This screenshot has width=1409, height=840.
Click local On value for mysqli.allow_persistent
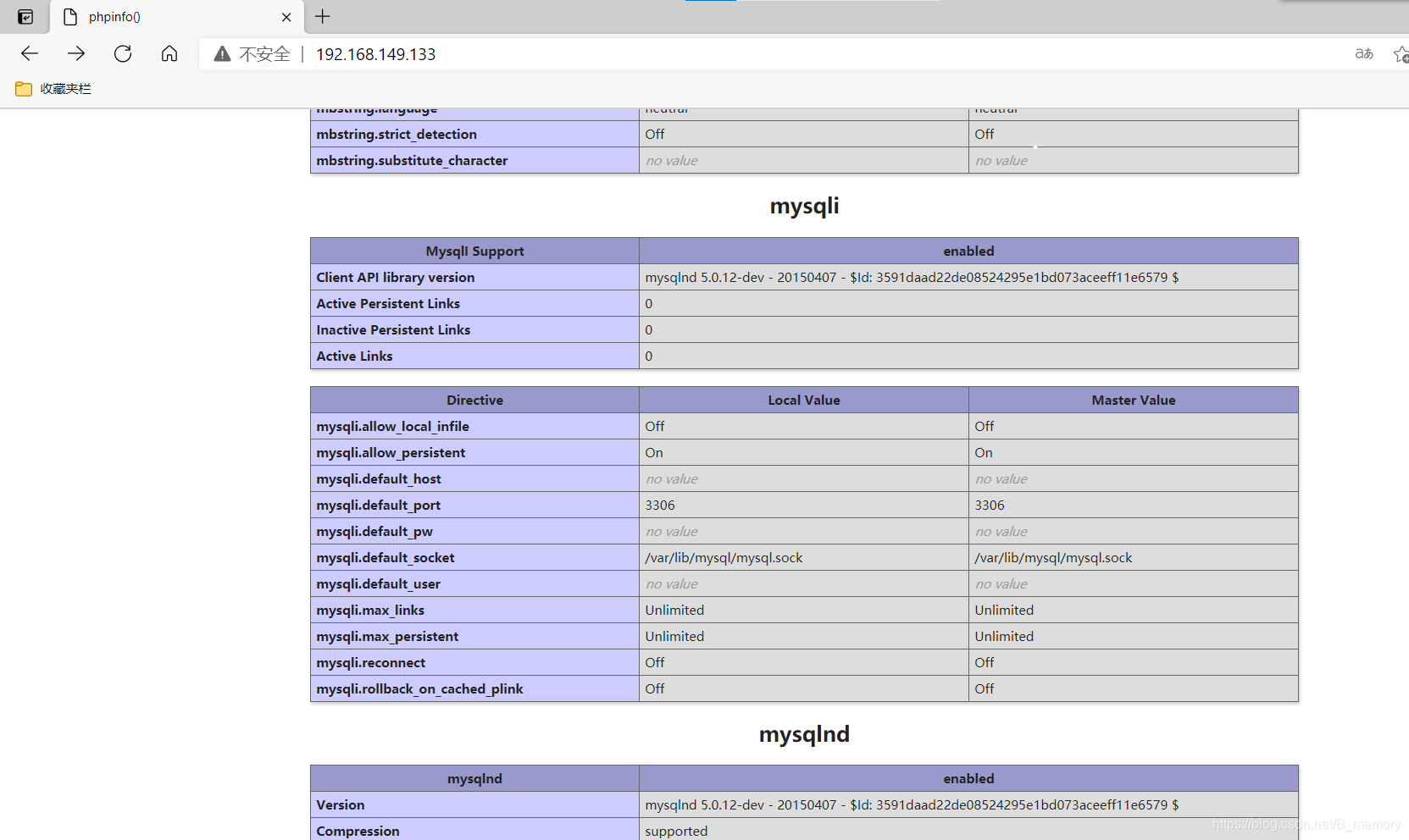coord(654,453)
